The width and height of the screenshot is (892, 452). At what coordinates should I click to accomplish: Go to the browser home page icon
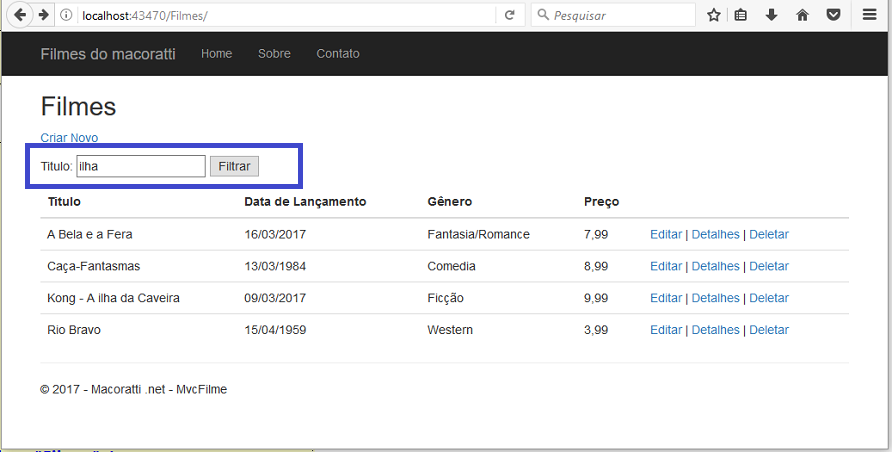[x=802, y=15]
